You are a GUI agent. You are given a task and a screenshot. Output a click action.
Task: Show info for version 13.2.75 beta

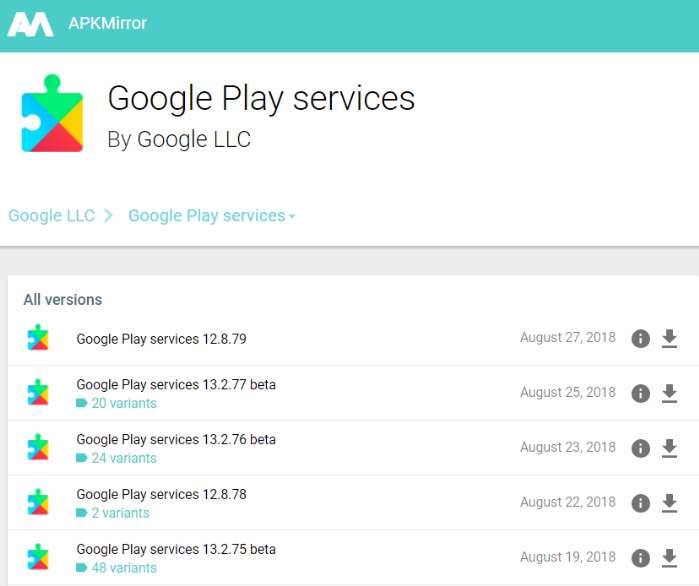[x=641, y=558]
